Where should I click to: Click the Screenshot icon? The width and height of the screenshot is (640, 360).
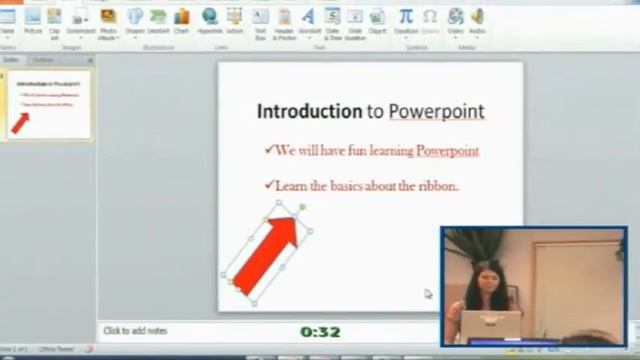click(x=80, y=17)
